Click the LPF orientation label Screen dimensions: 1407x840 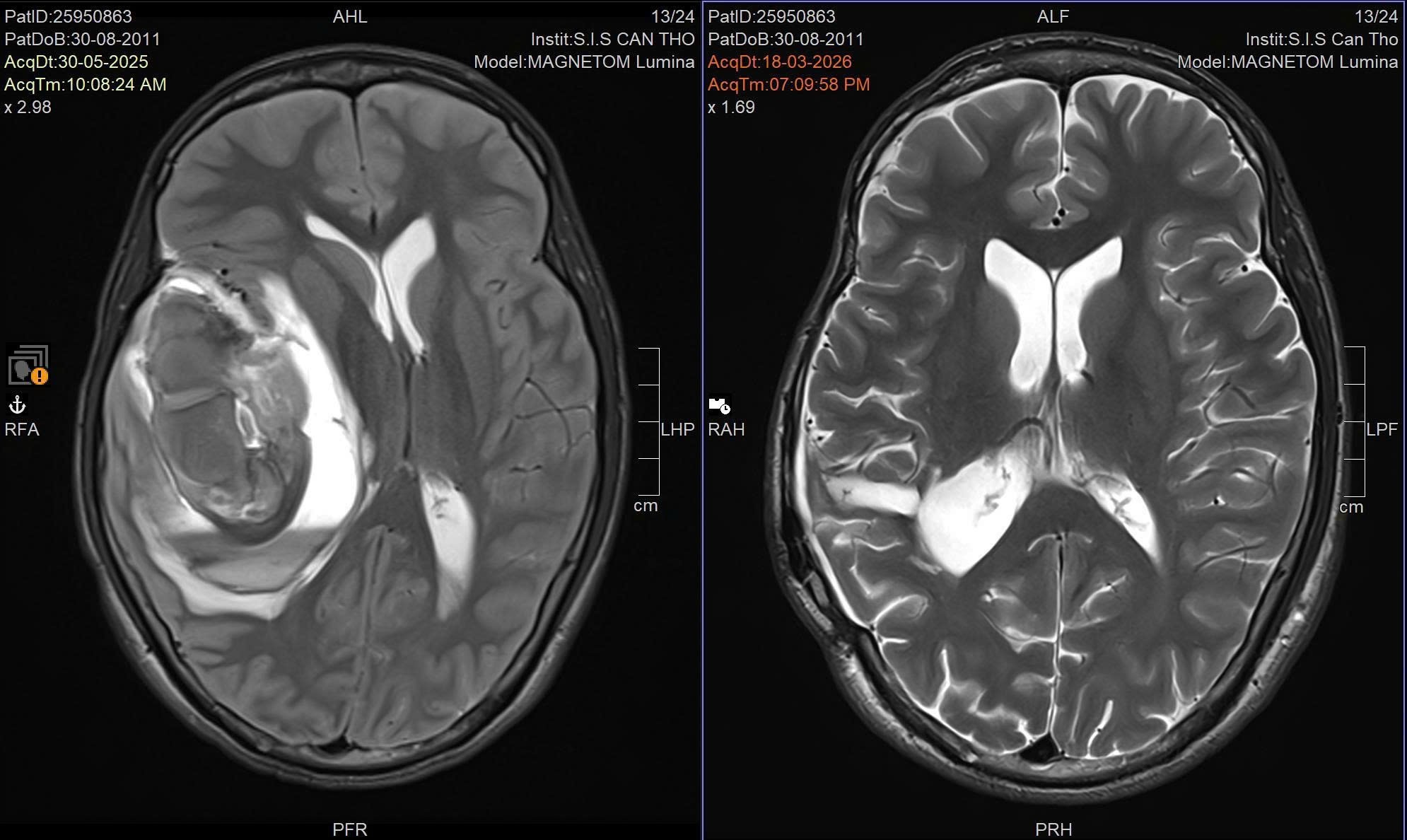(1382, 430)
